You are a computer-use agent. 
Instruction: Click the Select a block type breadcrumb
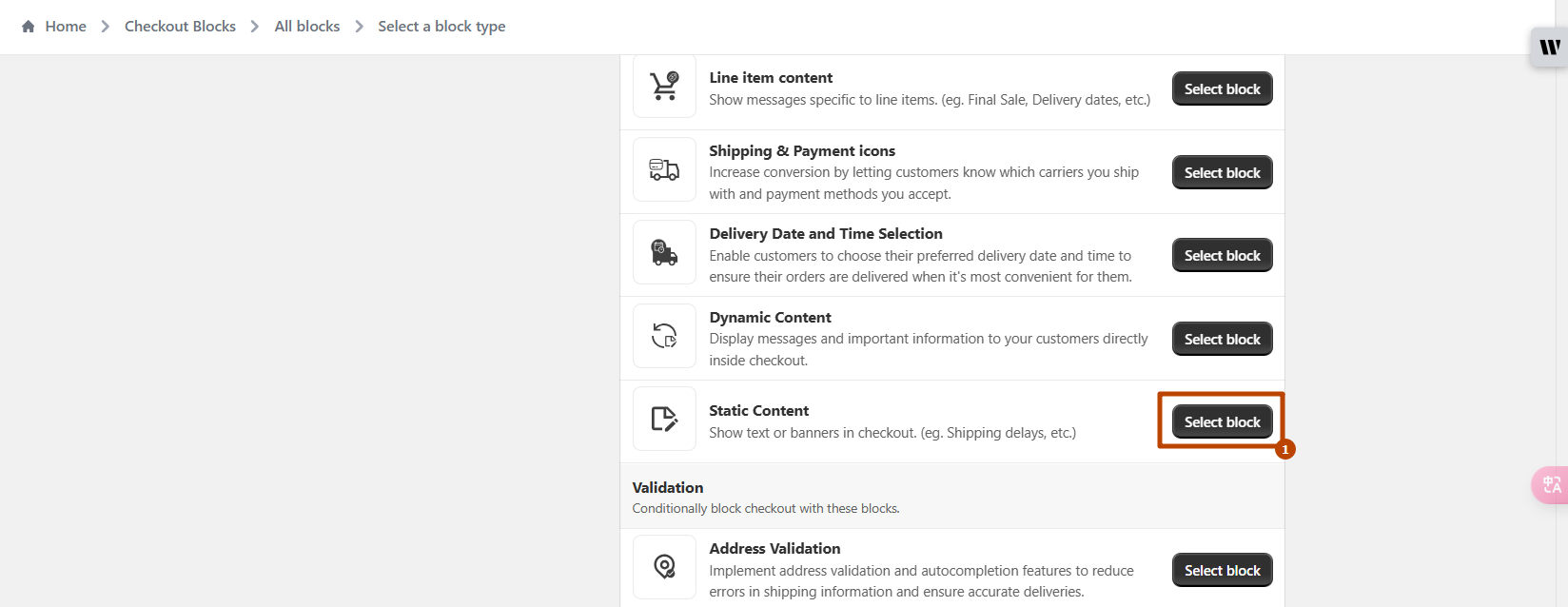point(441,27)
